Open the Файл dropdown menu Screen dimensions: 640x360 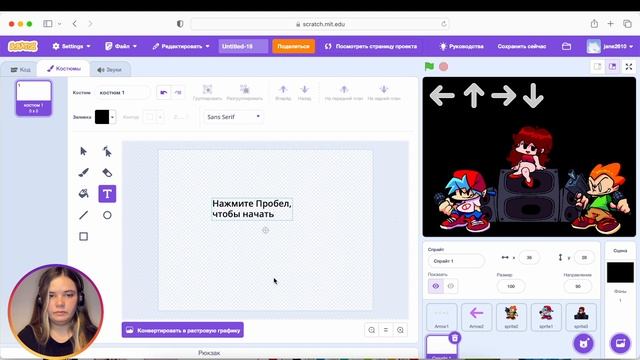[121, 46]
